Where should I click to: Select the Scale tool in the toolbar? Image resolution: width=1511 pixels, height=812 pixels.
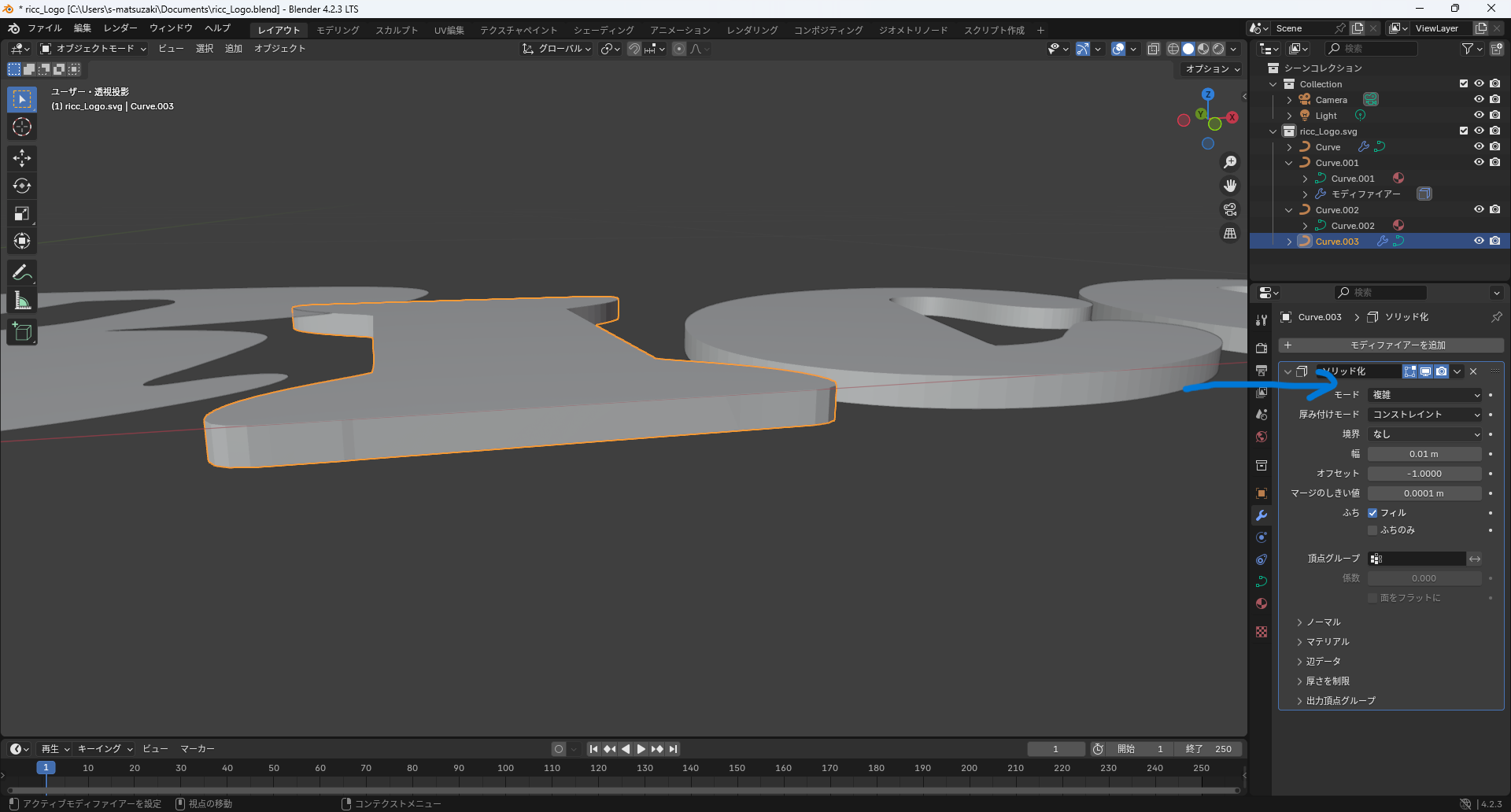tap(22, 213)
